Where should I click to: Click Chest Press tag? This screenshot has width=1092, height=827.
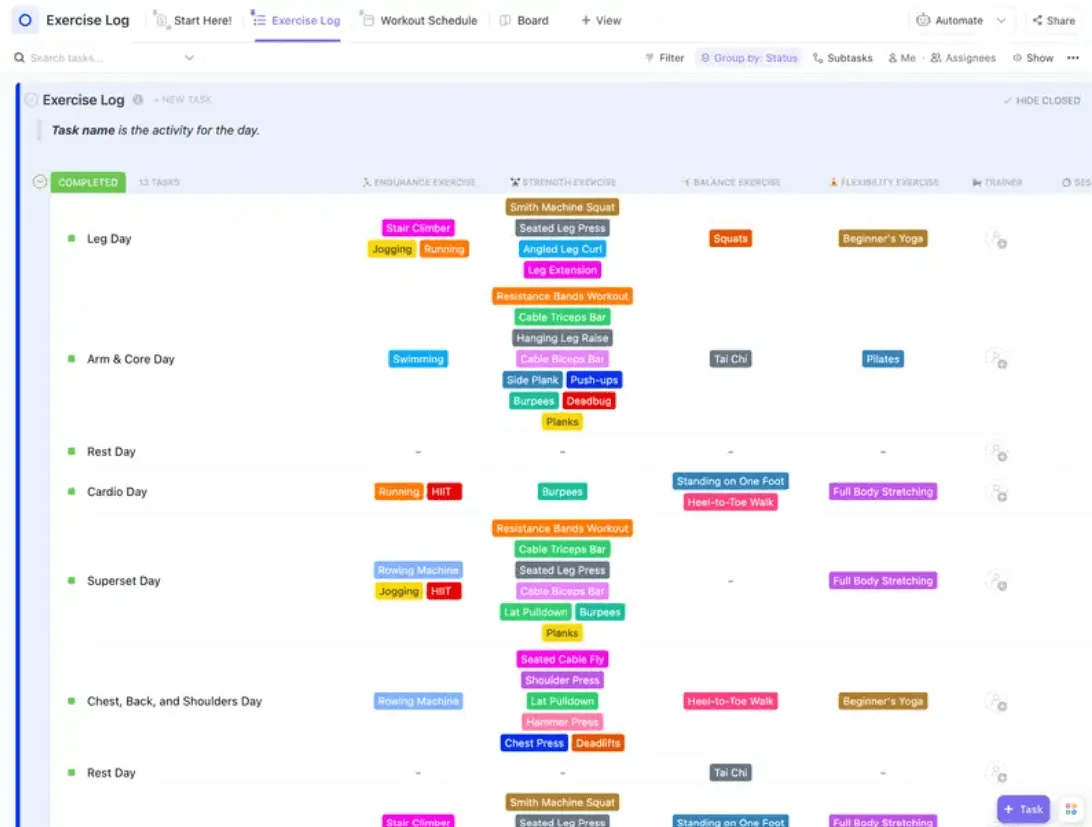[533, 743]
